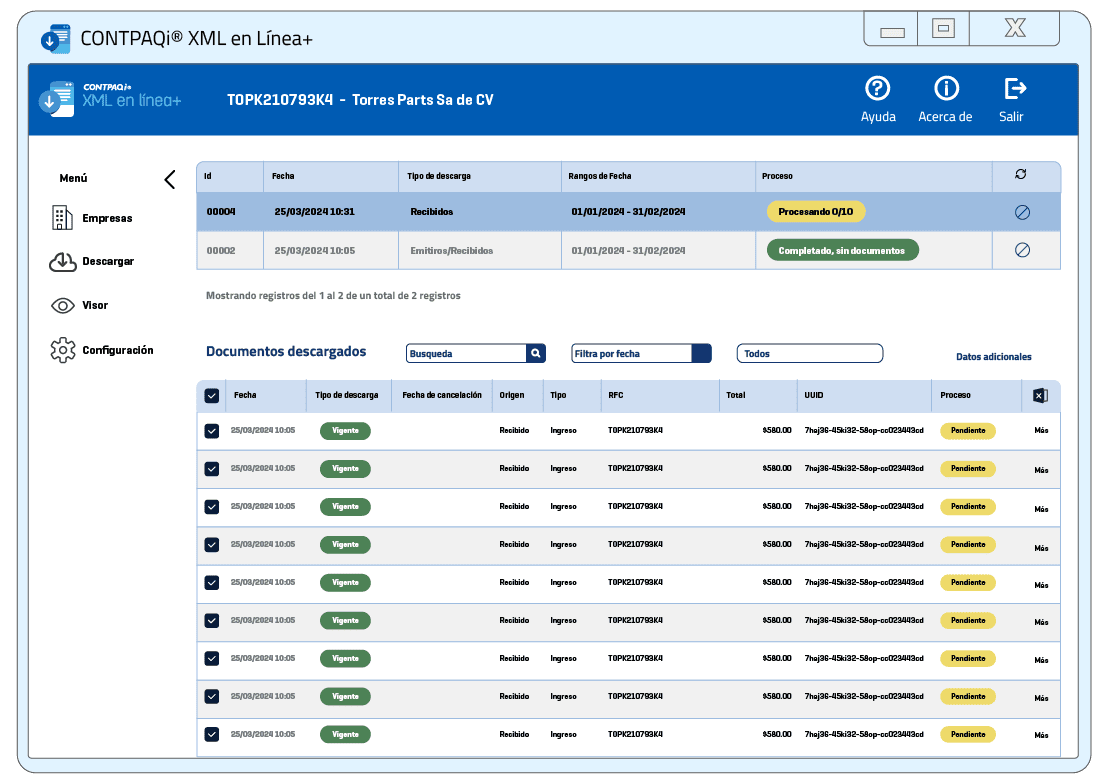Export documents table to Excel

(1040, 396)
